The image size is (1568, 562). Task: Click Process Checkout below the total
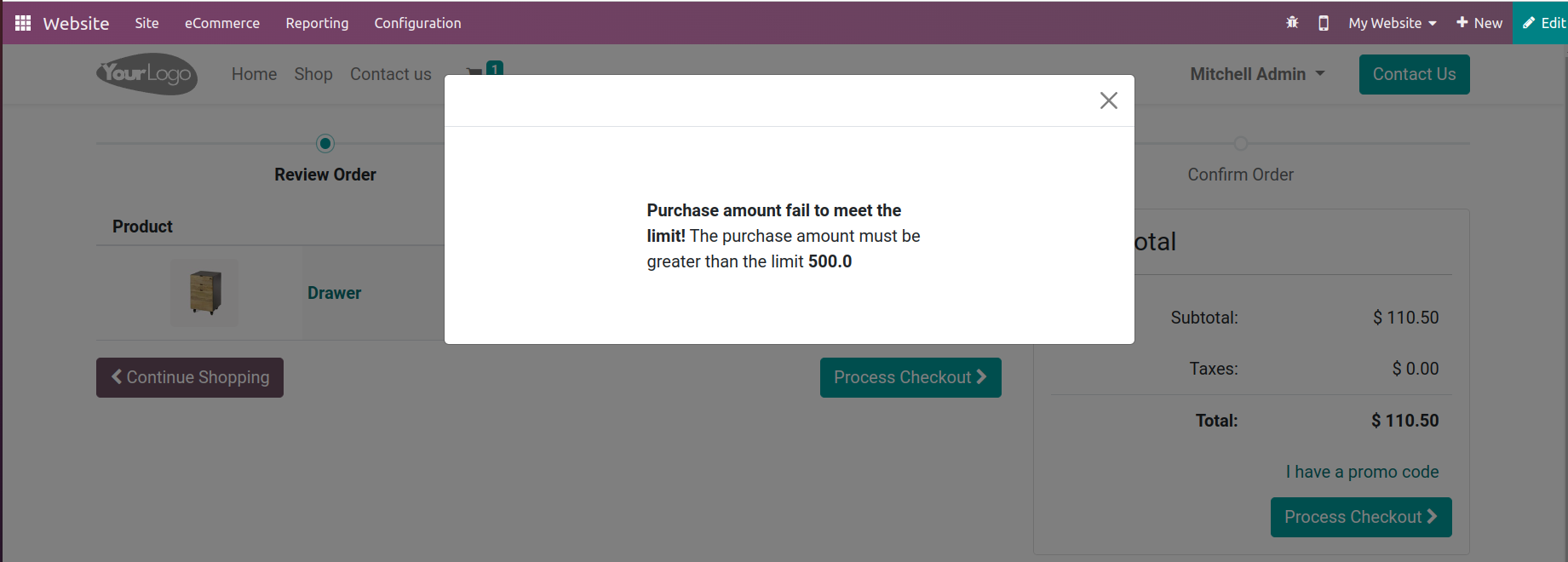[1360, 517]
